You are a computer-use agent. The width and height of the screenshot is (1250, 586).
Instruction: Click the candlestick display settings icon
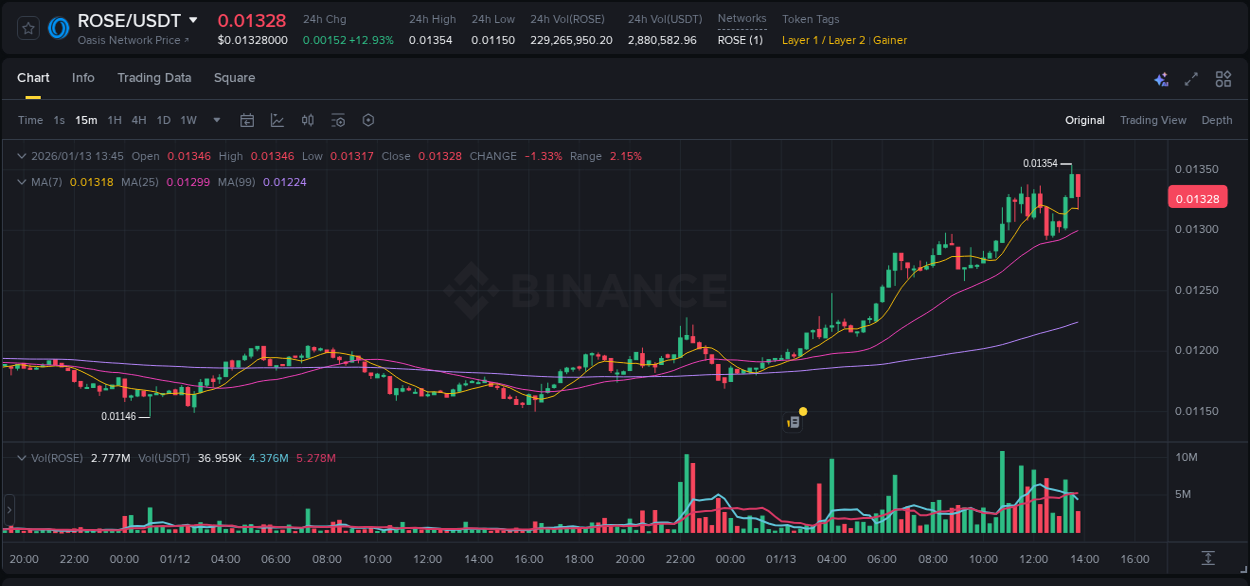coord(307,119)
